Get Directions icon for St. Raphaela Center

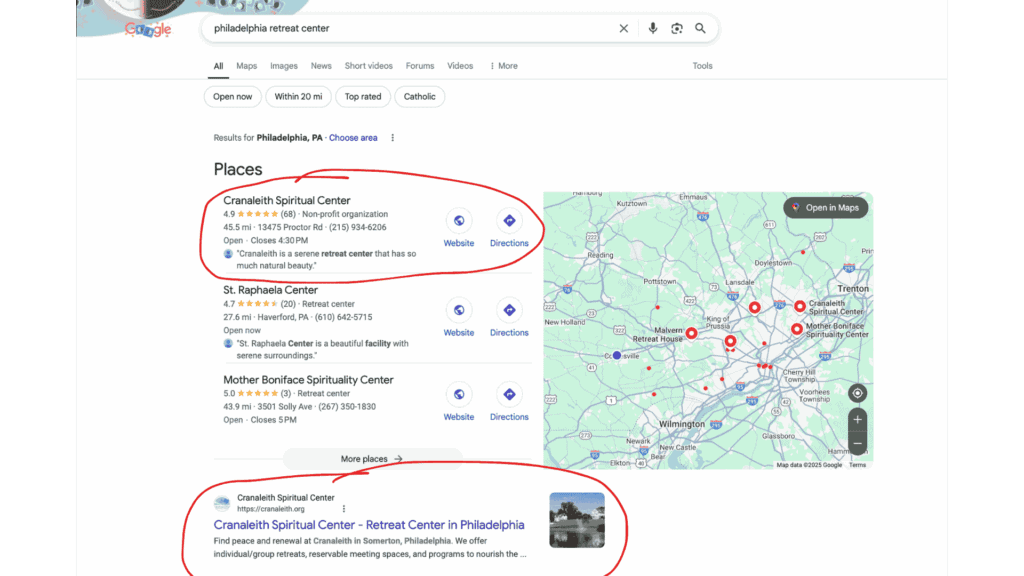pyautogui.click(x=509, y=310)
